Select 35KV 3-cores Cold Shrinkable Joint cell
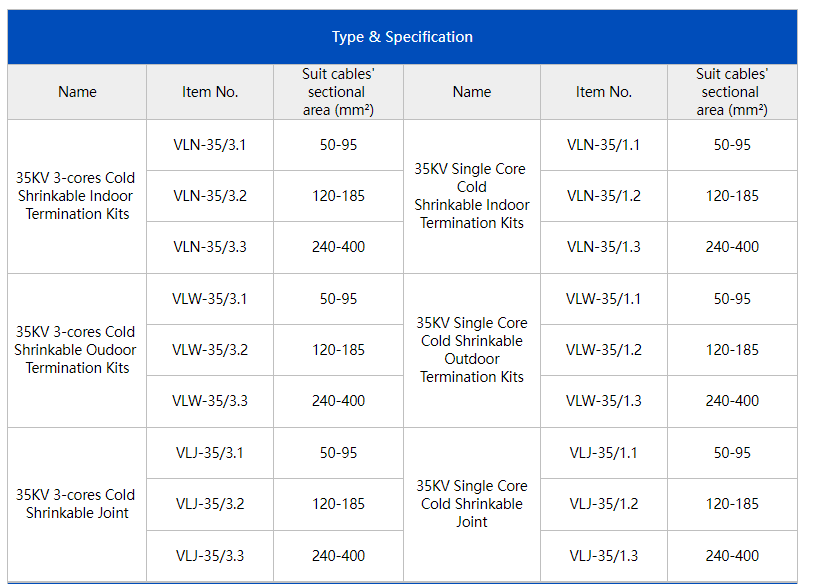815x584 pixels. (x=77, y=504)
